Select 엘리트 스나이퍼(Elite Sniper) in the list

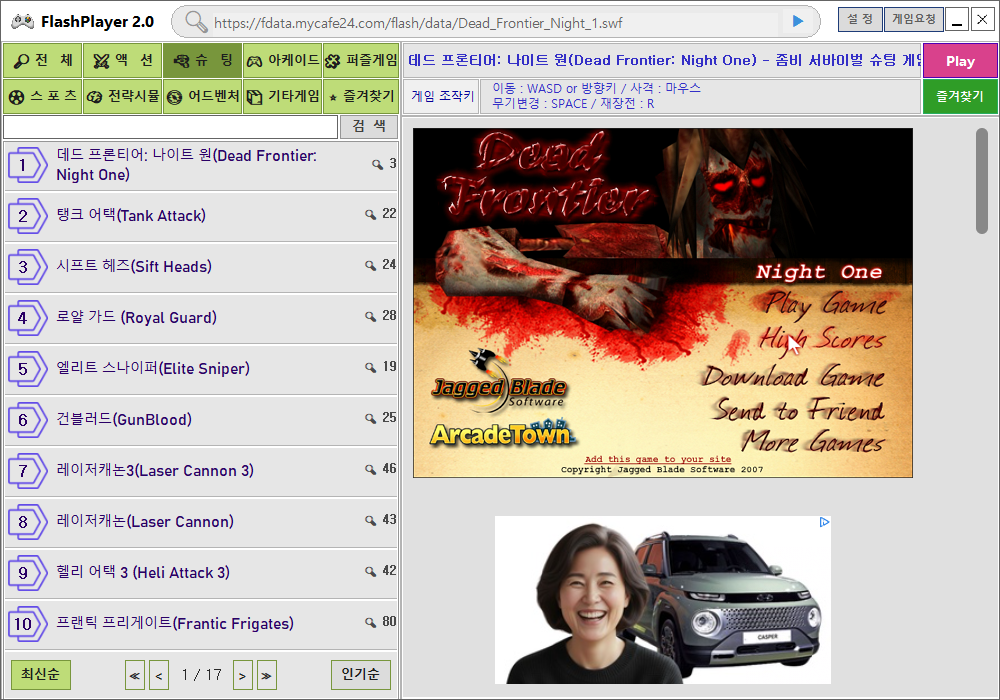[x=201, y=370]
